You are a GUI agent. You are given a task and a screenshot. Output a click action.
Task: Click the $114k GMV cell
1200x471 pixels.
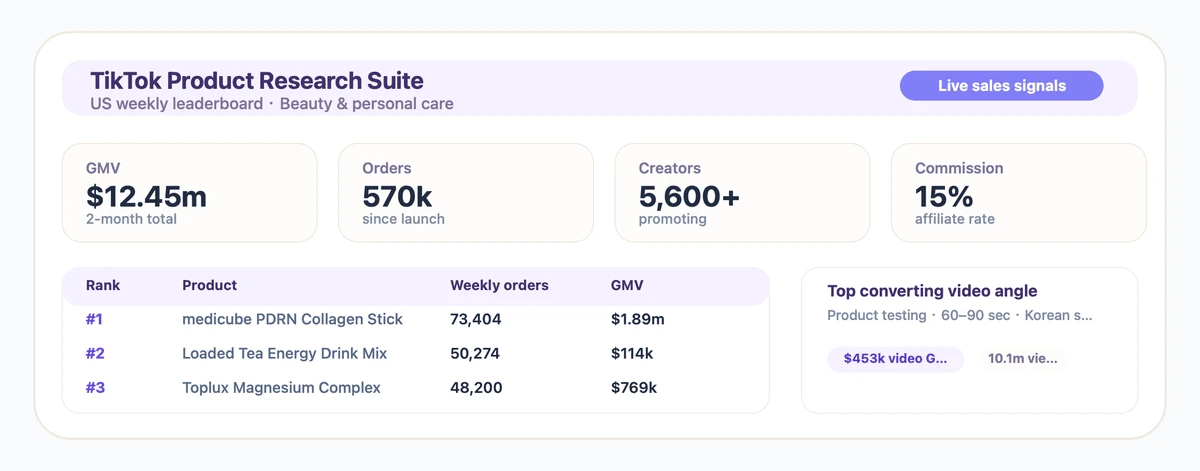coord(632,353)
